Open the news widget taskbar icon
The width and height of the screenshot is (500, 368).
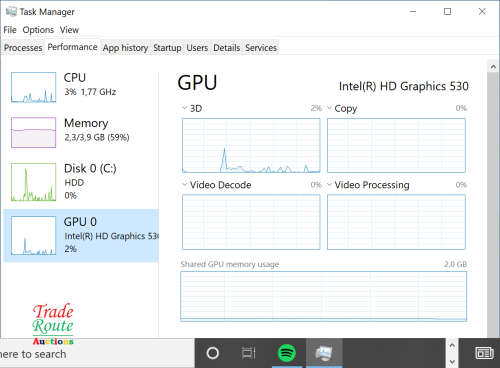[x=484, y=353]
